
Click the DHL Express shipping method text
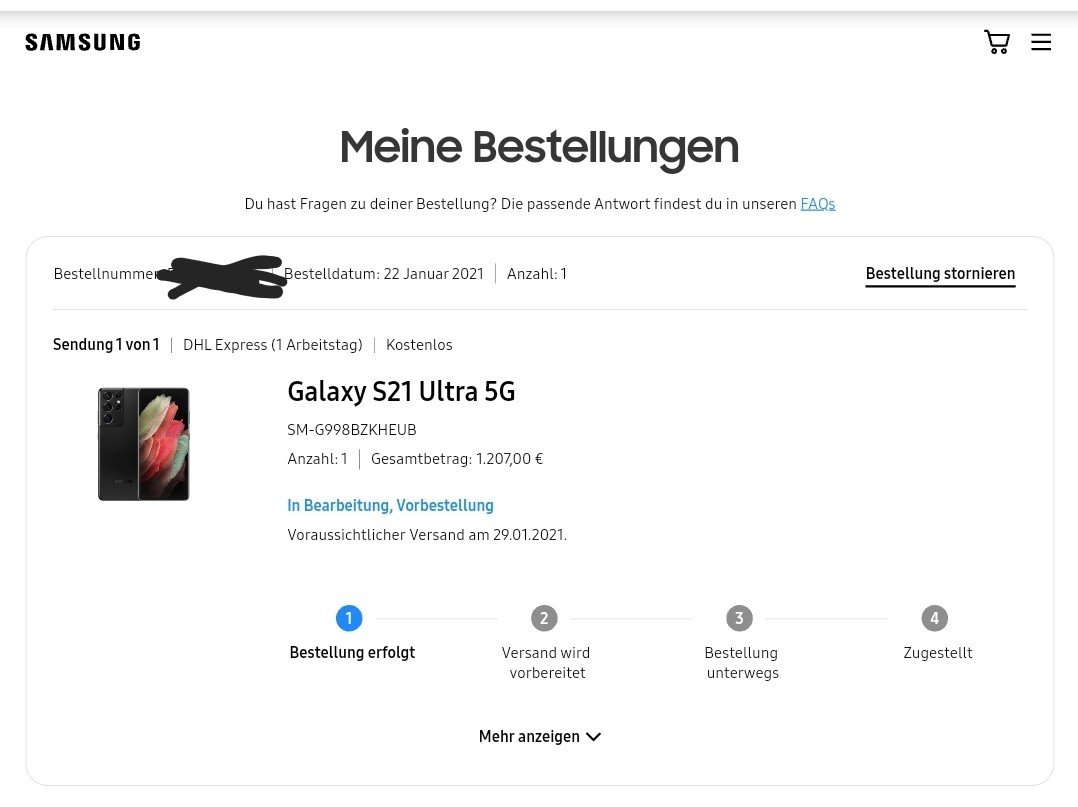[272, 345]
